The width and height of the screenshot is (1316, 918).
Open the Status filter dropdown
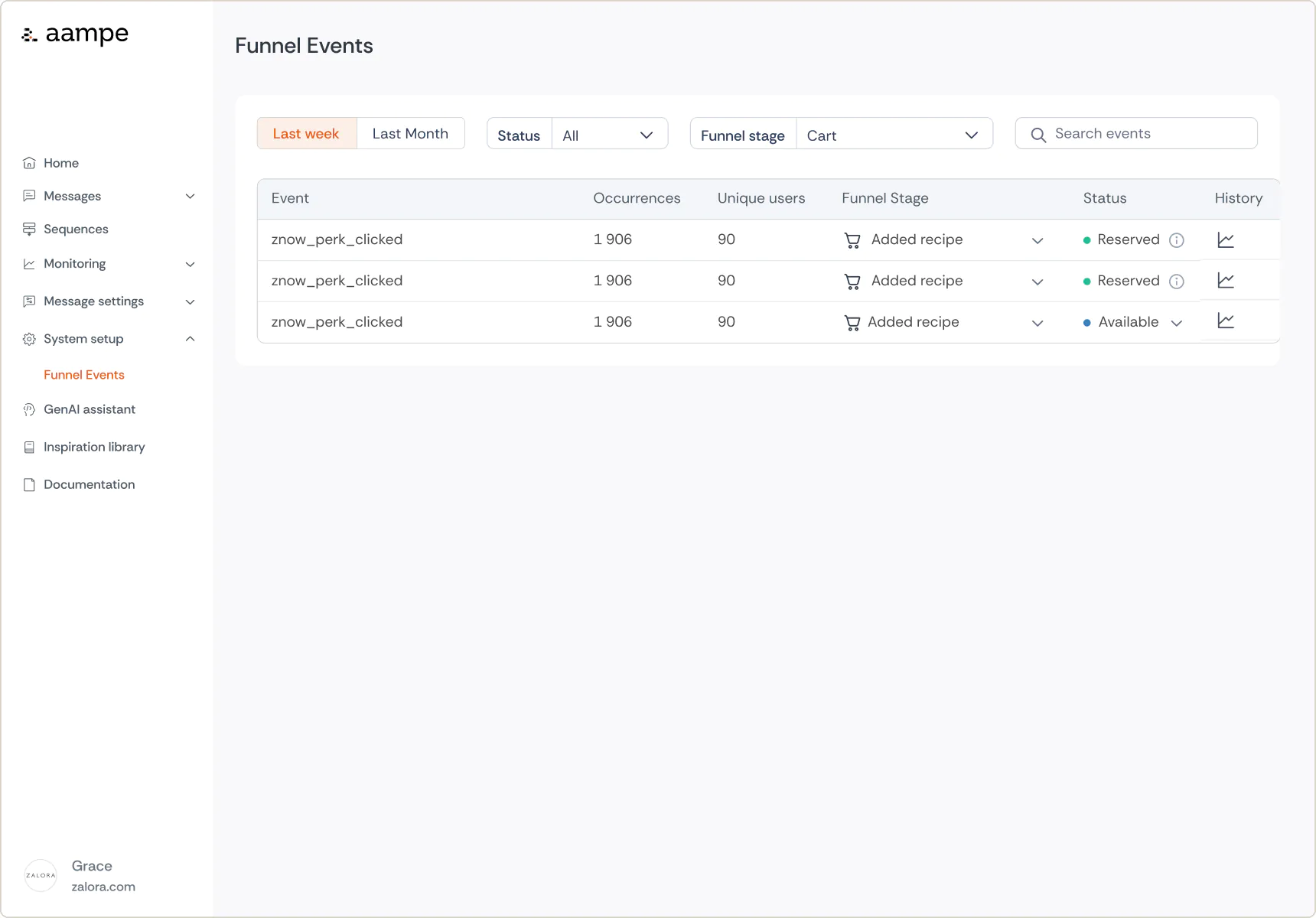click(x=609, y=134)
